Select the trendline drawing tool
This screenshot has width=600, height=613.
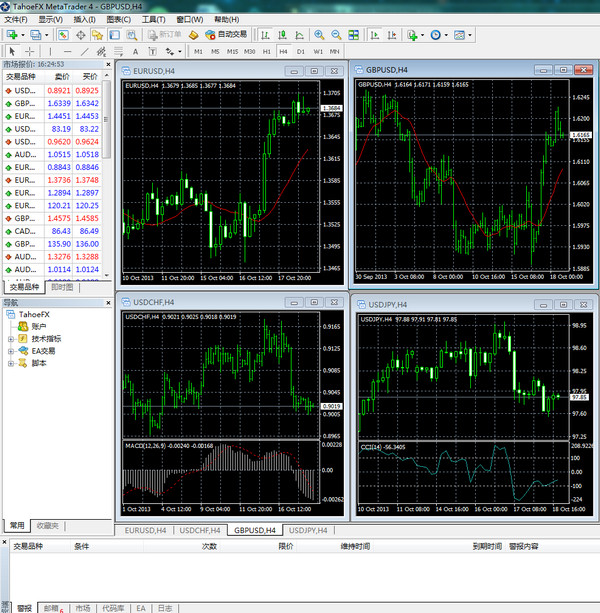coord(84,50)
